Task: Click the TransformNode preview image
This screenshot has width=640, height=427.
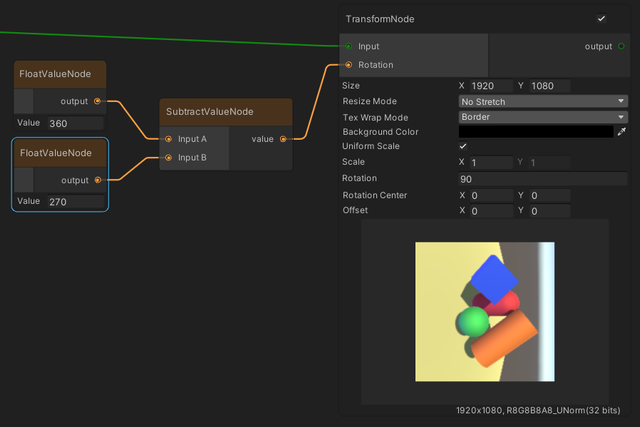Action: [x=484, y=311]
